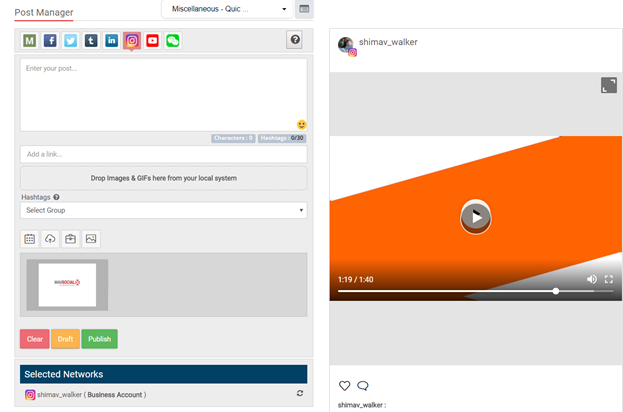Click the Add a link field
Image resolution: width=623 pixels, height=412 pixels.
[x=163, y=154]
